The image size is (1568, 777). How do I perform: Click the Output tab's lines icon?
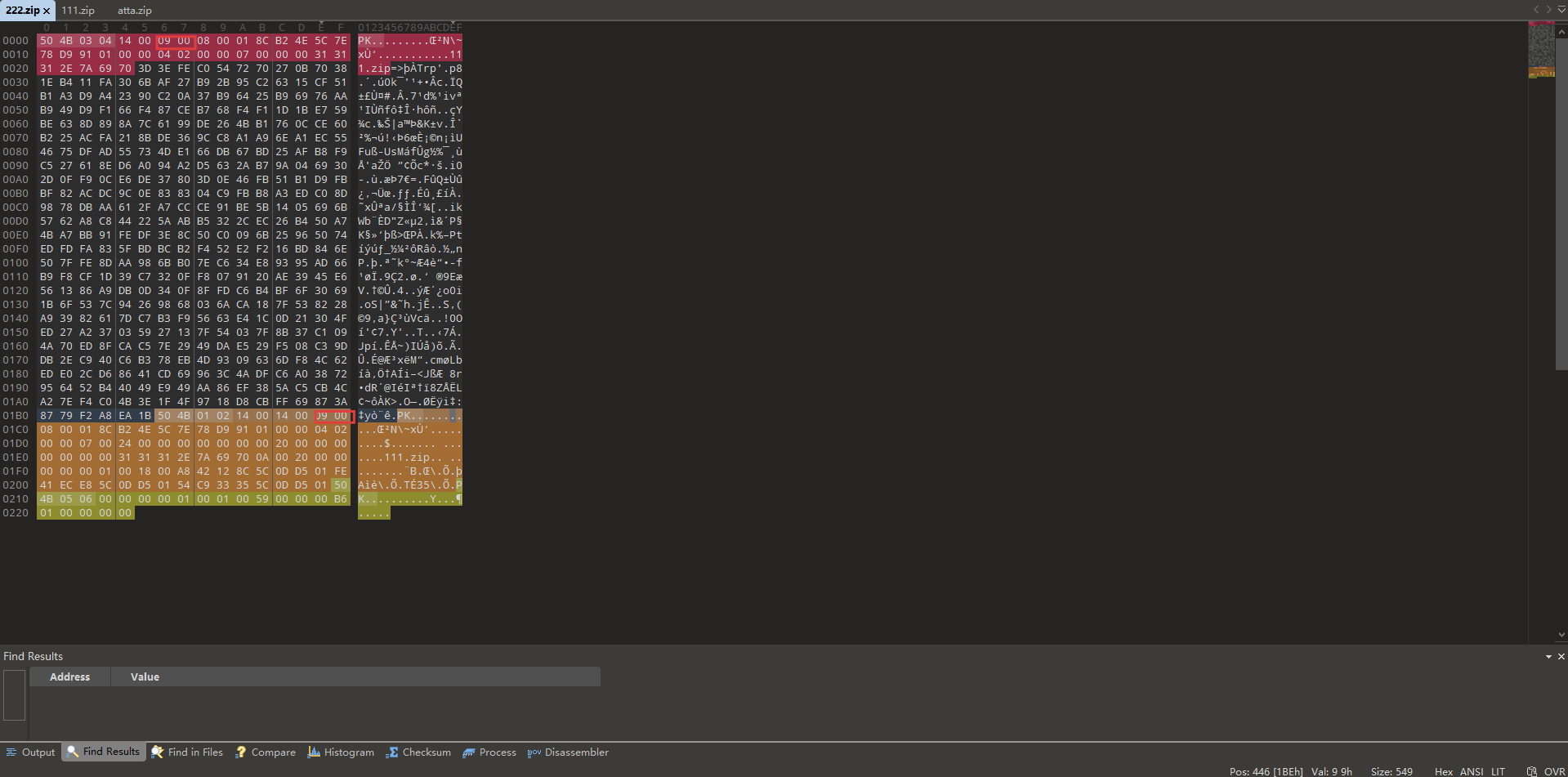pyautogui.click(x=11, y=752)
